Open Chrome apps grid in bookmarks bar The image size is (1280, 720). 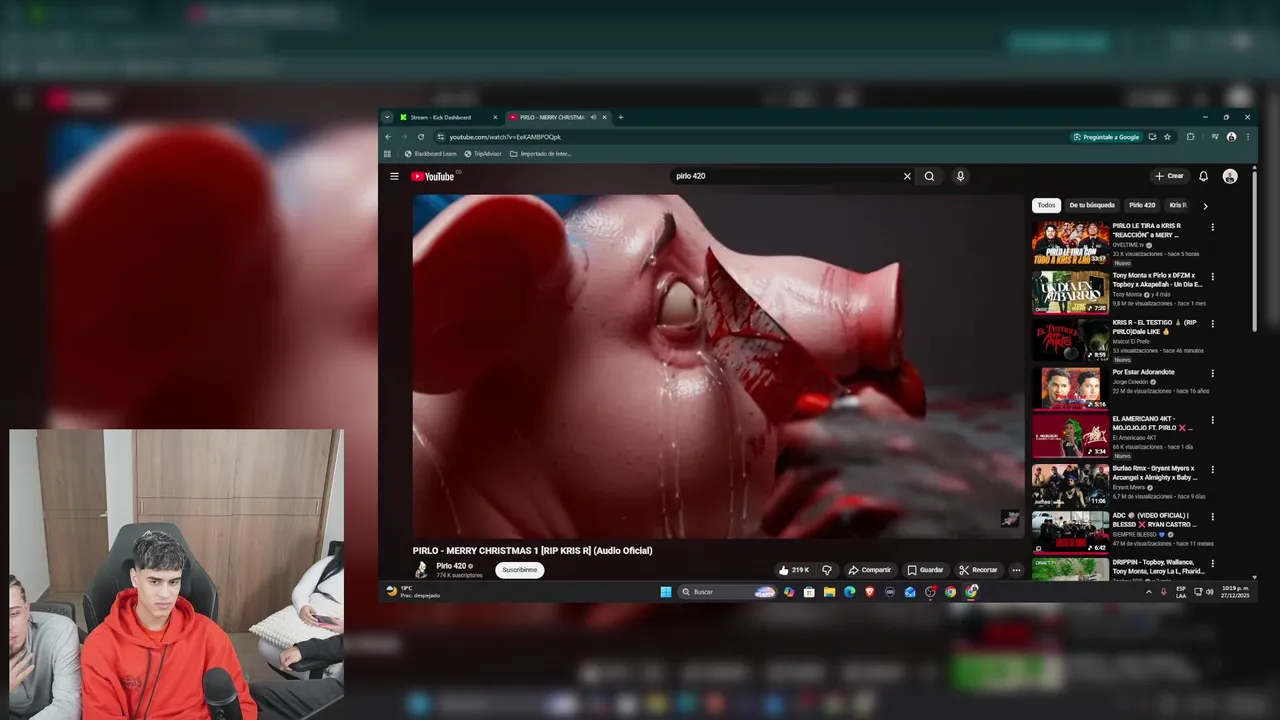click(387, 154)
